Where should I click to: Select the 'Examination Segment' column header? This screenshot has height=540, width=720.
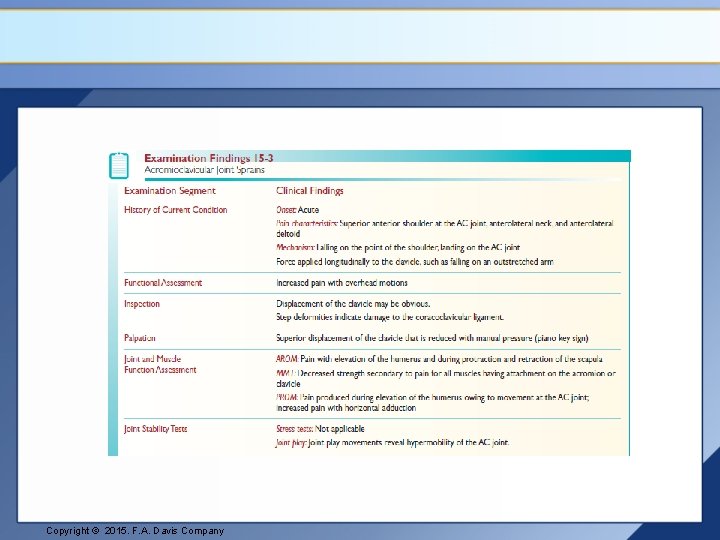(x=169, y=191)
